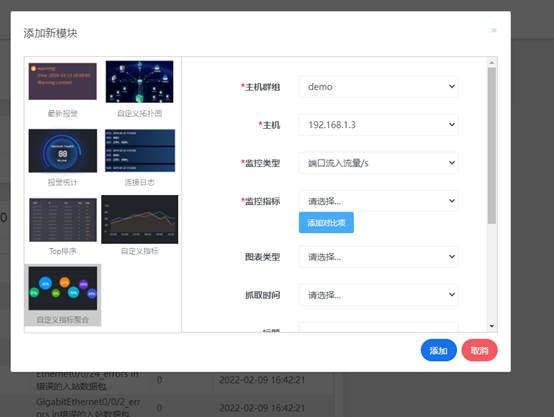The height and width of the screenshot is (417, 554).
Task: Click the 图表类型 field label
Action: 263,257
